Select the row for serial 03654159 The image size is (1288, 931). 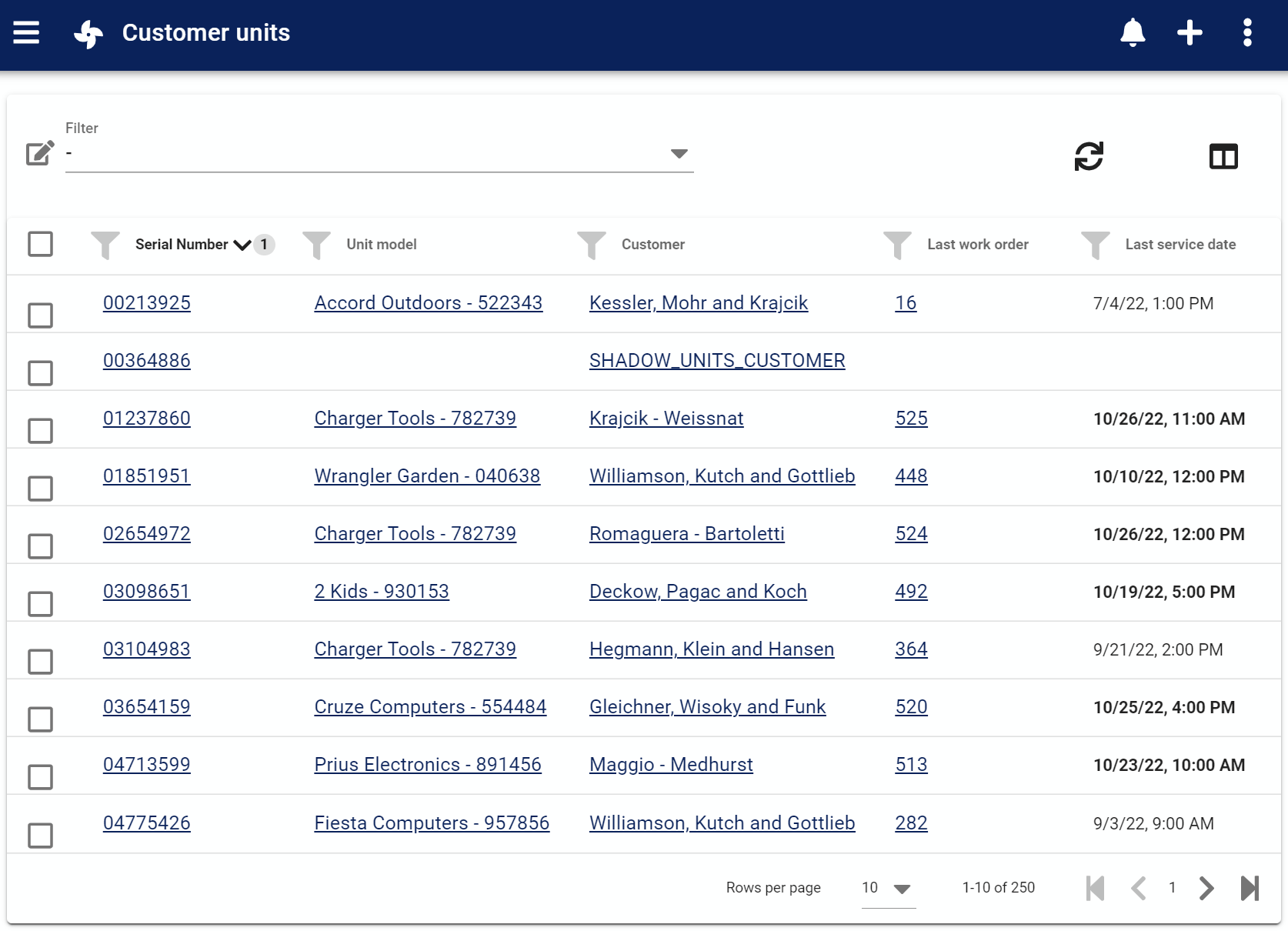point(40,719)
